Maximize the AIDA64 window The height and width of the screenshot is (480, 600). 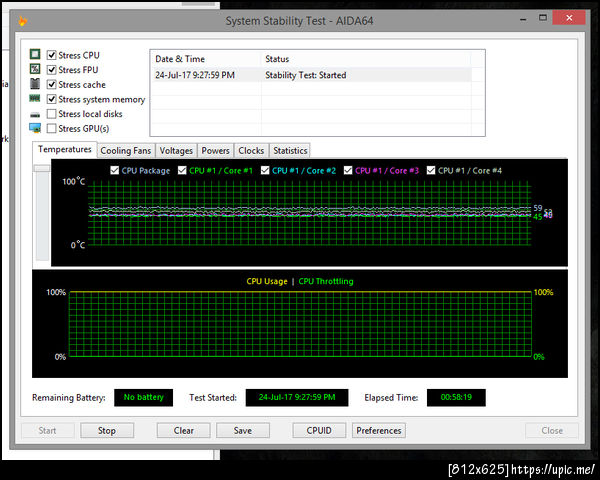tap(543, 18)
